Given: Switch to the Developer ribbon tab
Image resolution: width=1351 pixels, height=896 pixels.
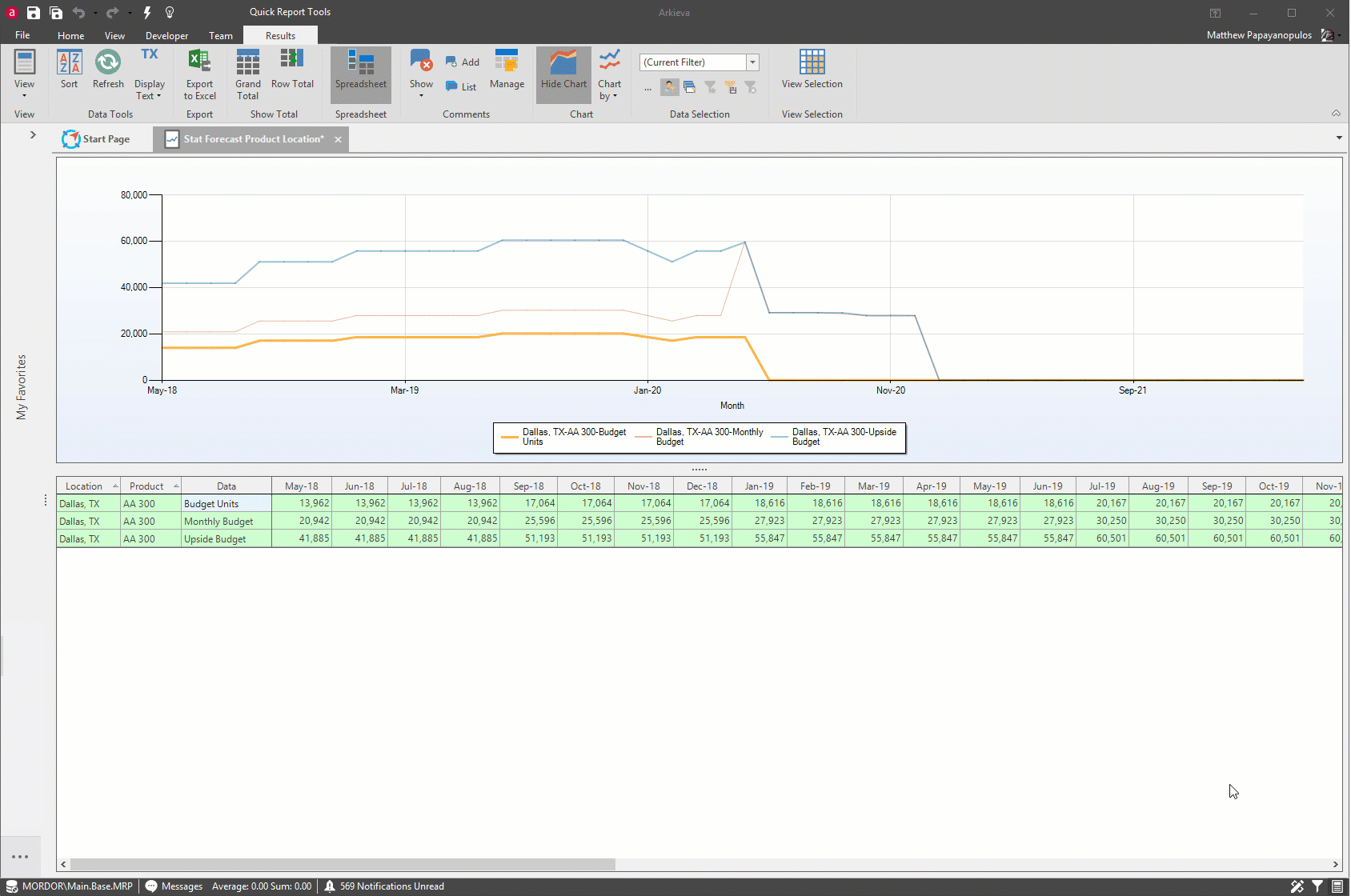Looking at the screenshot, I should coord(166,36).
